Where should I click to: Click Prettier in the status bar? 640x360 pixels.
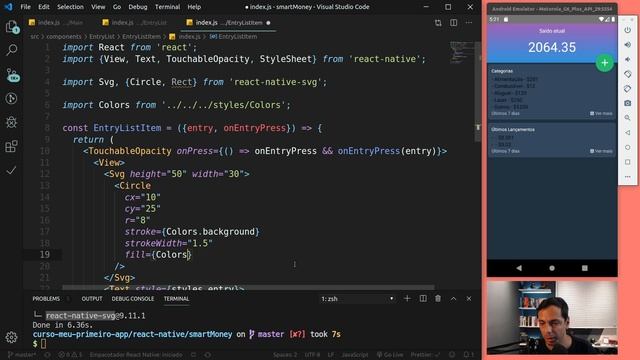(425, 355)
